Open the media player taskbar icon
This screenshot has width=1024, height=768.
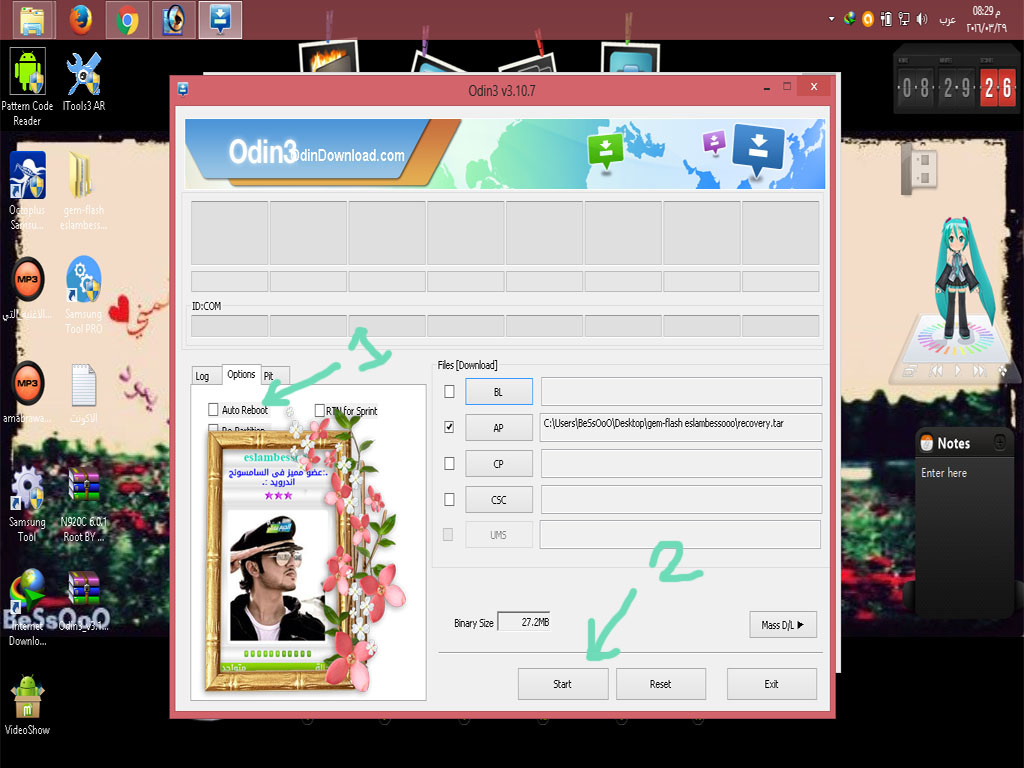coord(174,20)
